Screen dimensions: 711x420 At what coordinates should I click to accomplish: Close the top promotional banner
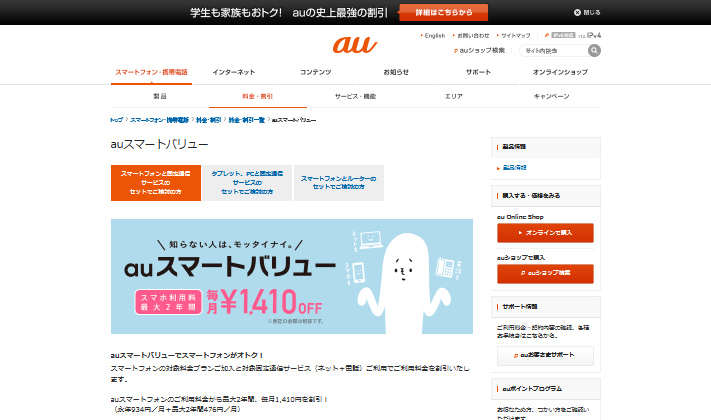tap(587, 12)
